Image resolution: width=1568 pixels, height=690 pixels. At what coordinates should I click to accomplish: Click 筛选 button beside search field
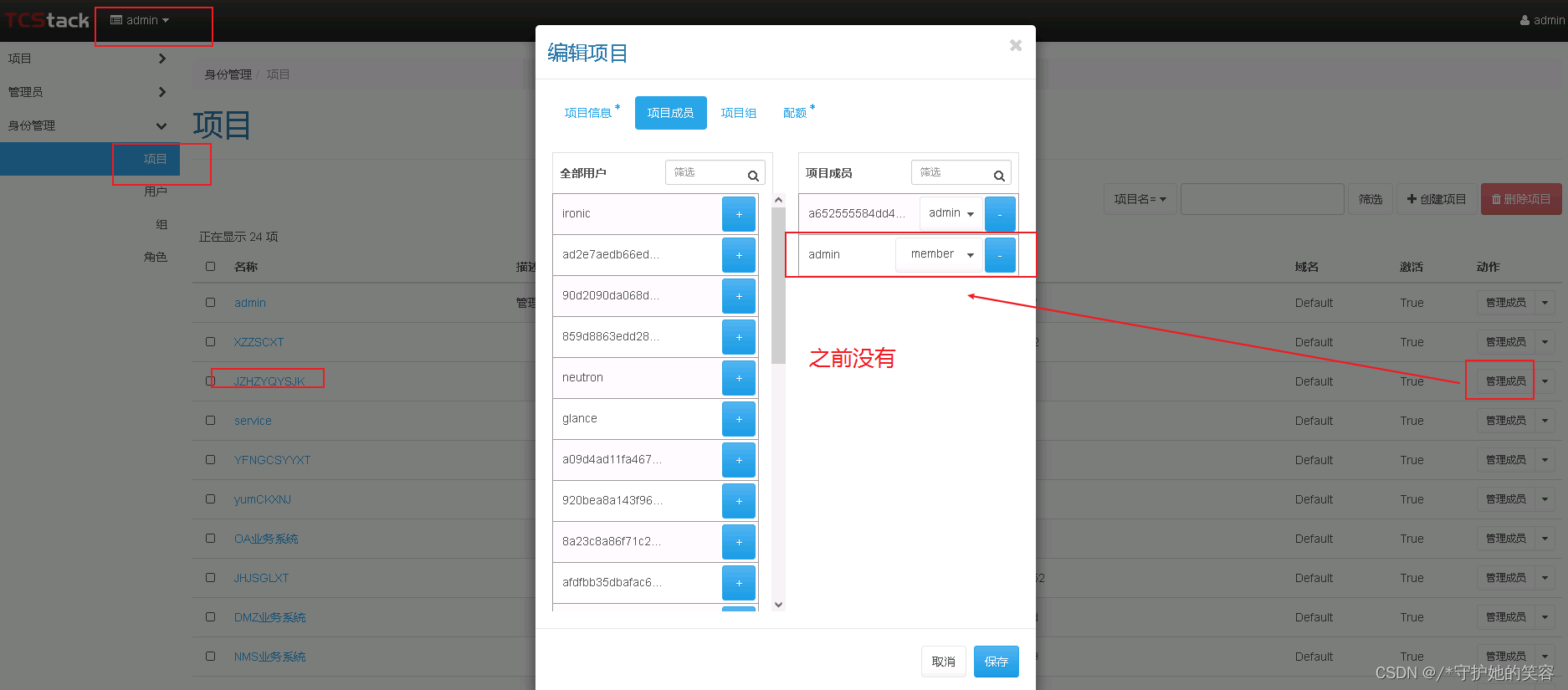[x=1370, y=199]
